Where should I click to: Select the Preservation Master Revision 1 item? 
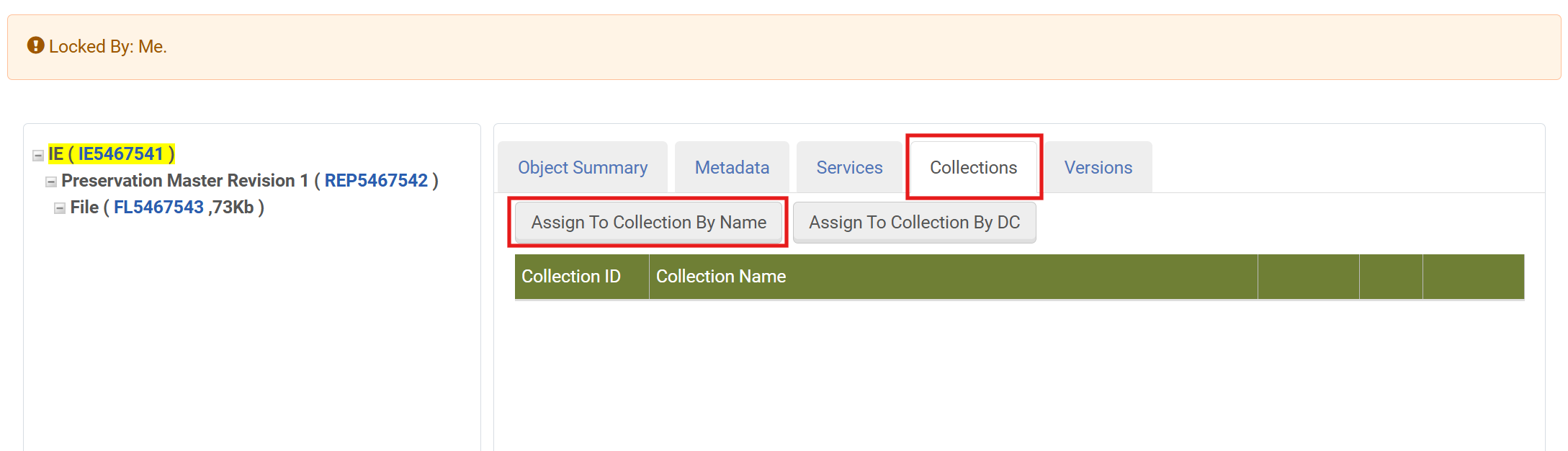(x=187, y=180)
